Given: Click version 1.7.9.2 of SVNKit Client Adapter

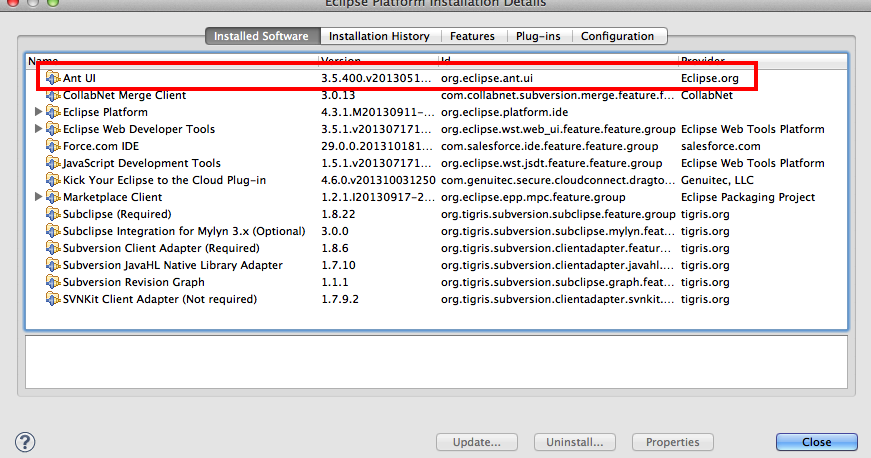Looking at the screenshot, I should 340,299.
